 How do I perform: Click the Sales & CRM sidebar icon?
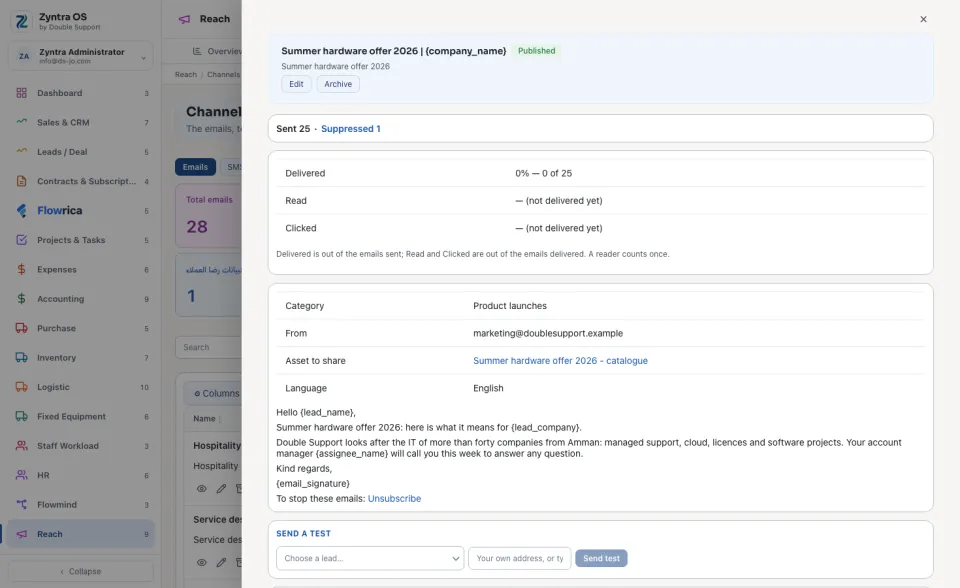pyautogui.click(x=21, y=122)
